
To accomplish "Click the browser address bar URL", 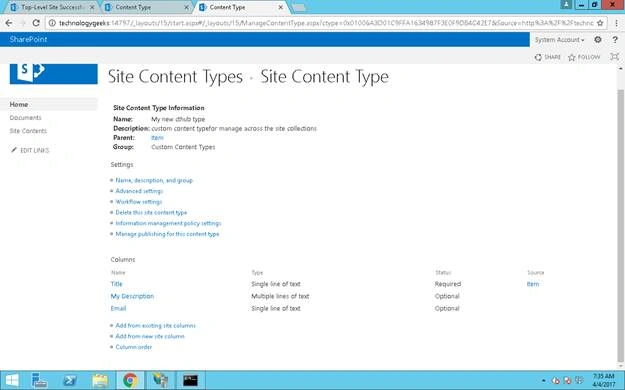I will click(x=326, y=23).
